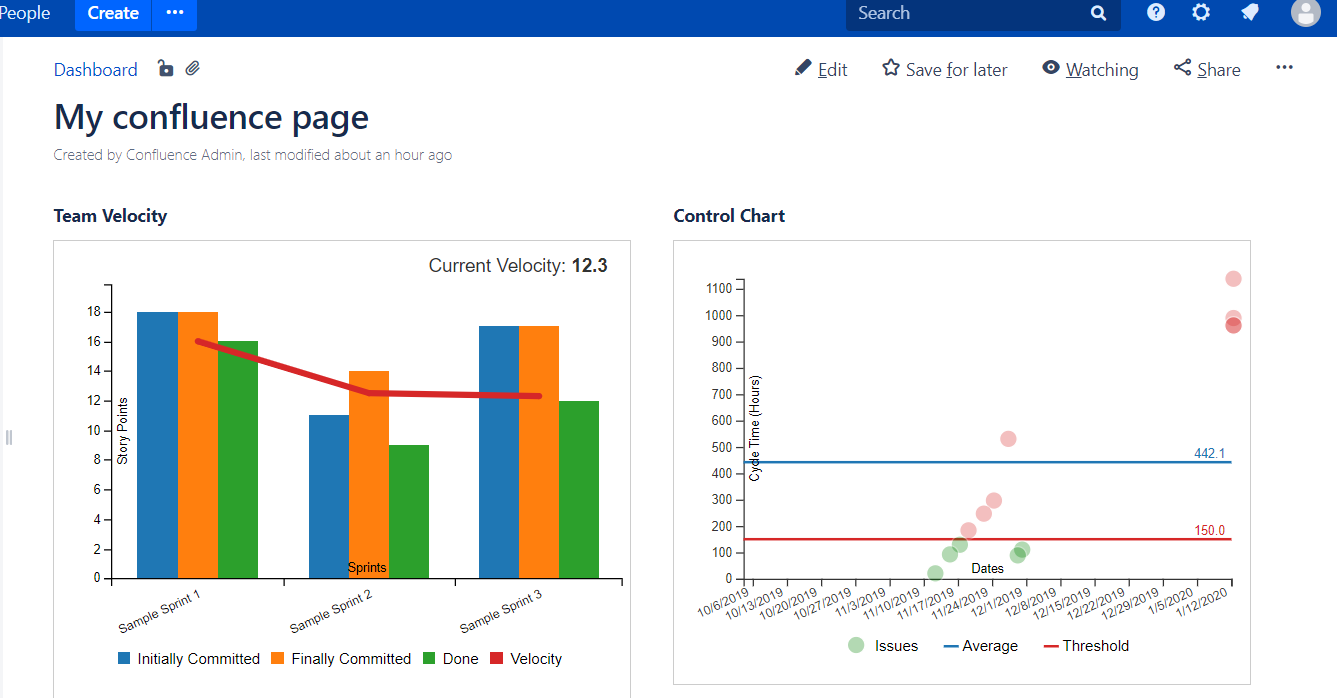The height and width of the screenshot is (698, 1337).
Task: Open the settings gear icon
Action: click(x=1201, y=13)
